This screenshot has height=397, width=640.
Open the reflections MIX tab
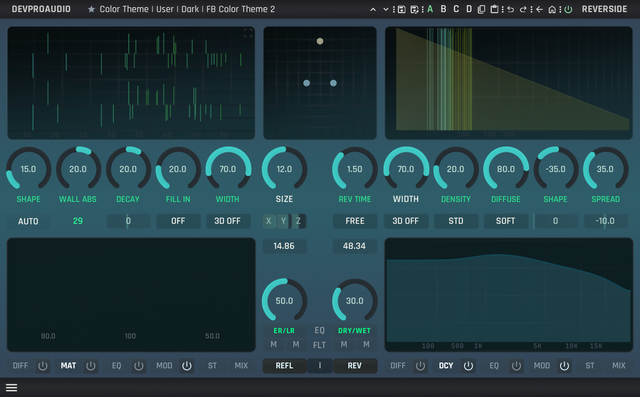241,366
